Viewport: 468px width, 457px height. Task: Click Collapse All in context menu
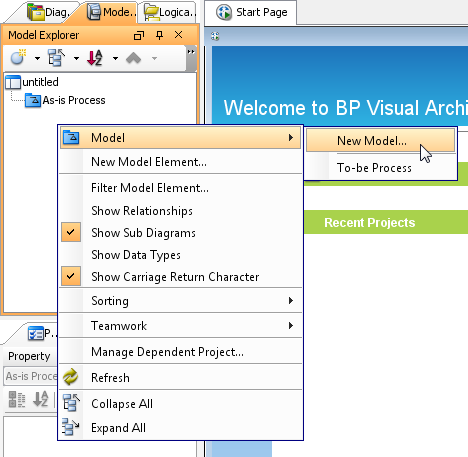[x=180, y=404]
